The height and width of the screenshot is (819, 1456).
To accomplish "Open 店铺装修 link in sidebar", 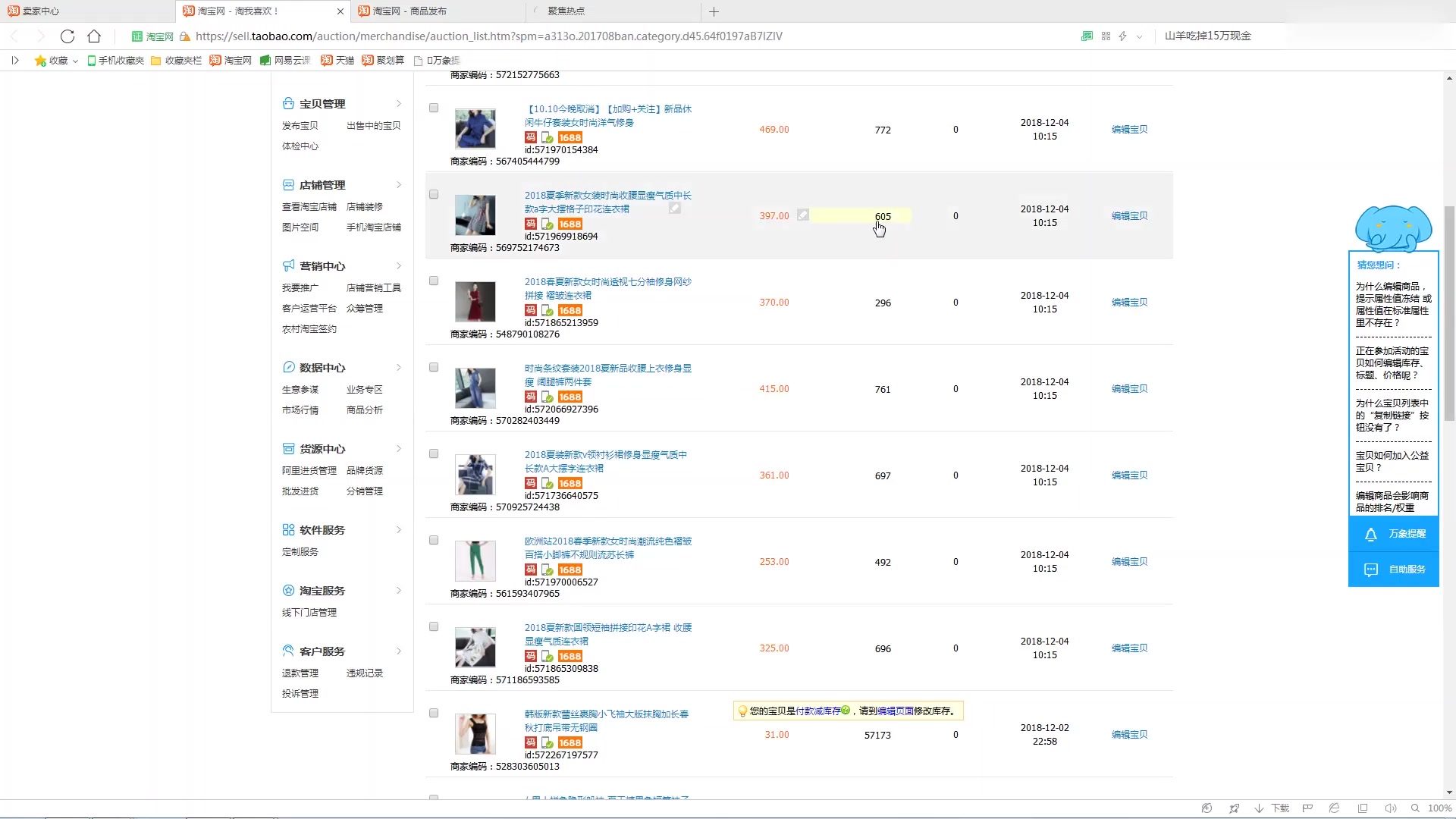I will coord(365,207).
